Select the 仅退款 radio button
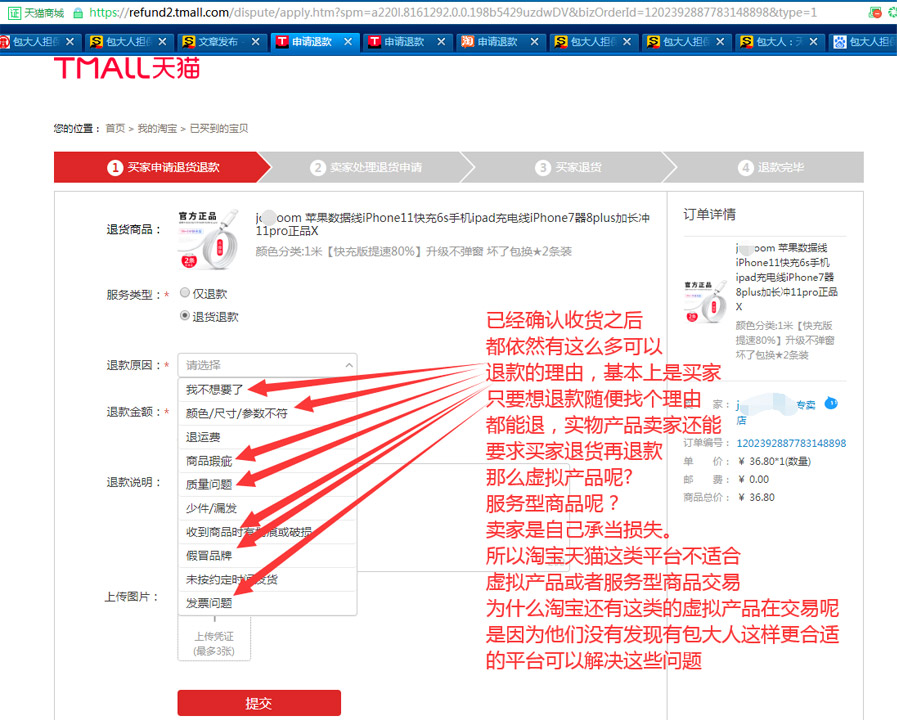 click(184, 294)
